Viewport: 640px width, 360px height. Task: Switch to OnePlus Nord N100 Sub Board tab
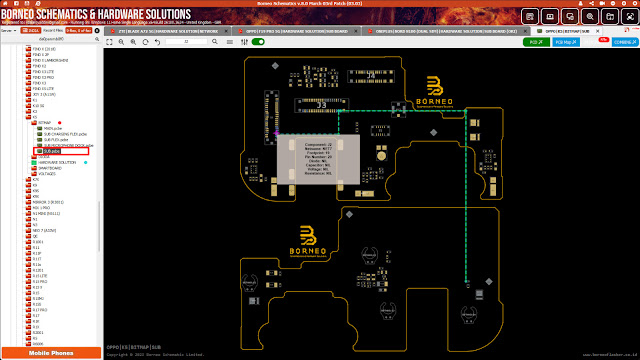tap(446, 31)
